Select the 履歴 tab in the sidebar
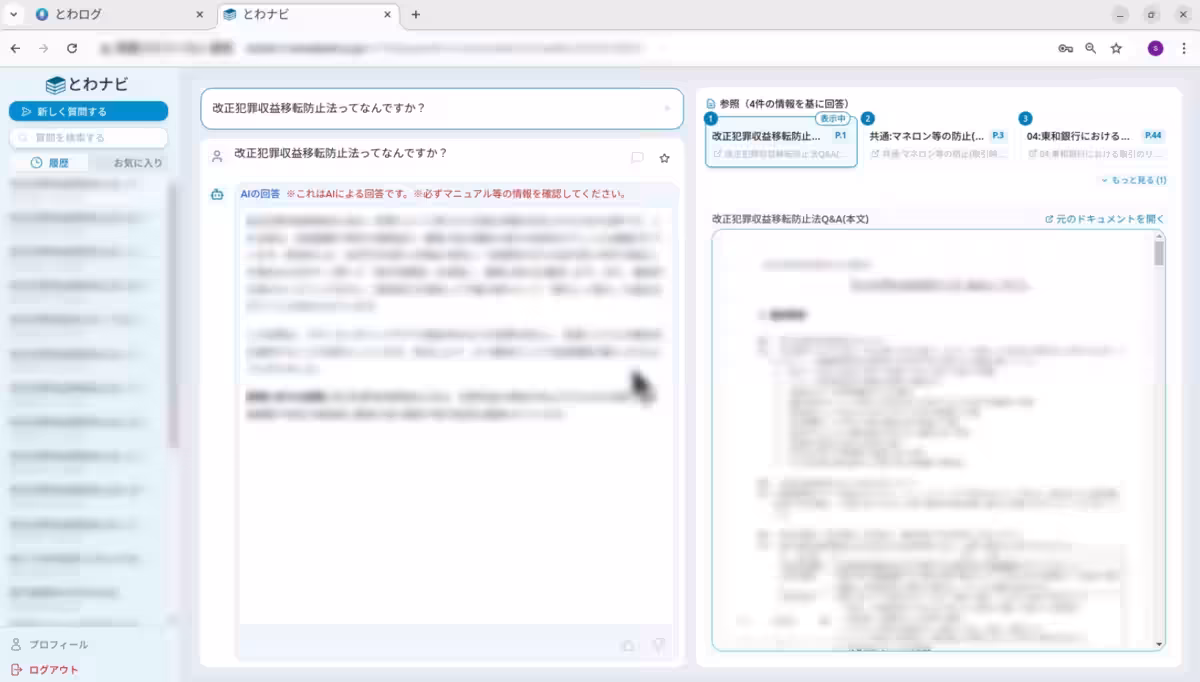1200x682 pixels. [50, 162]
